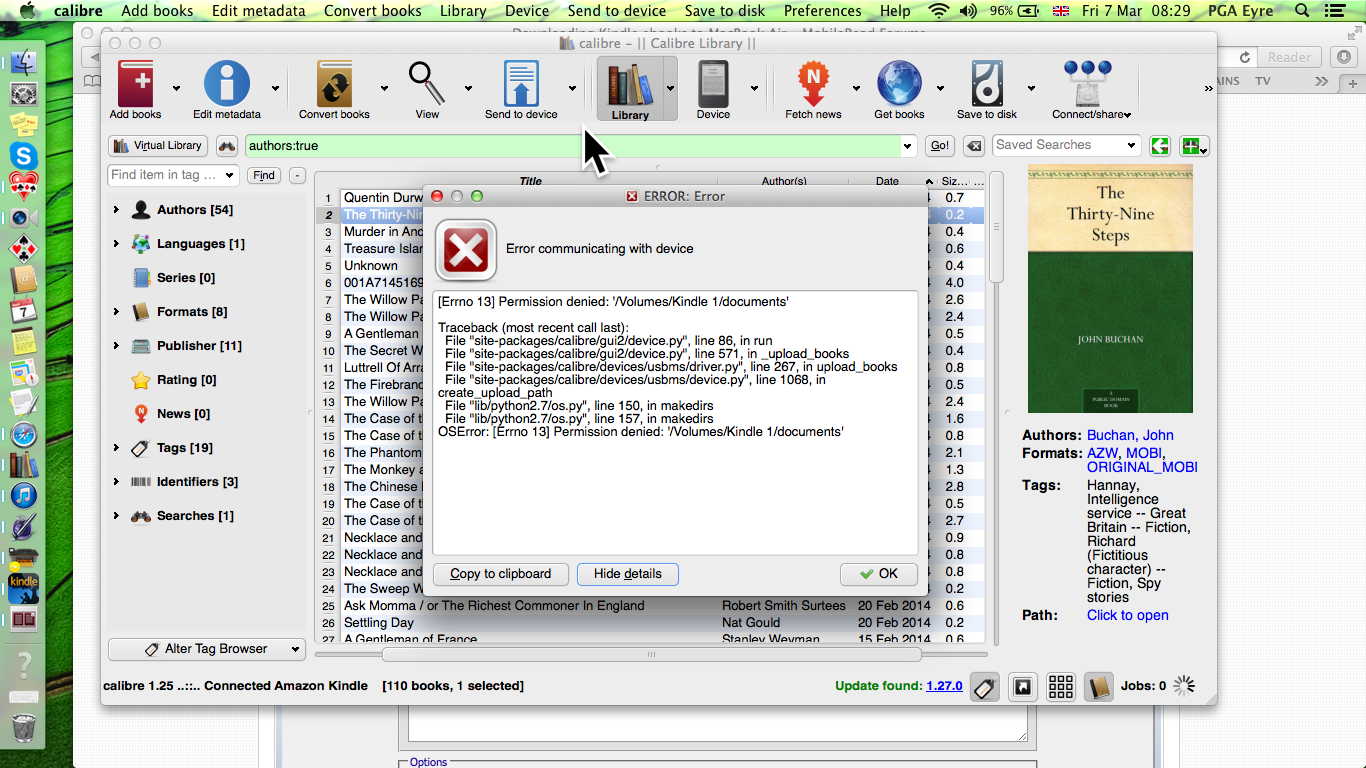Open Skype from the Dock

point(23,155)
